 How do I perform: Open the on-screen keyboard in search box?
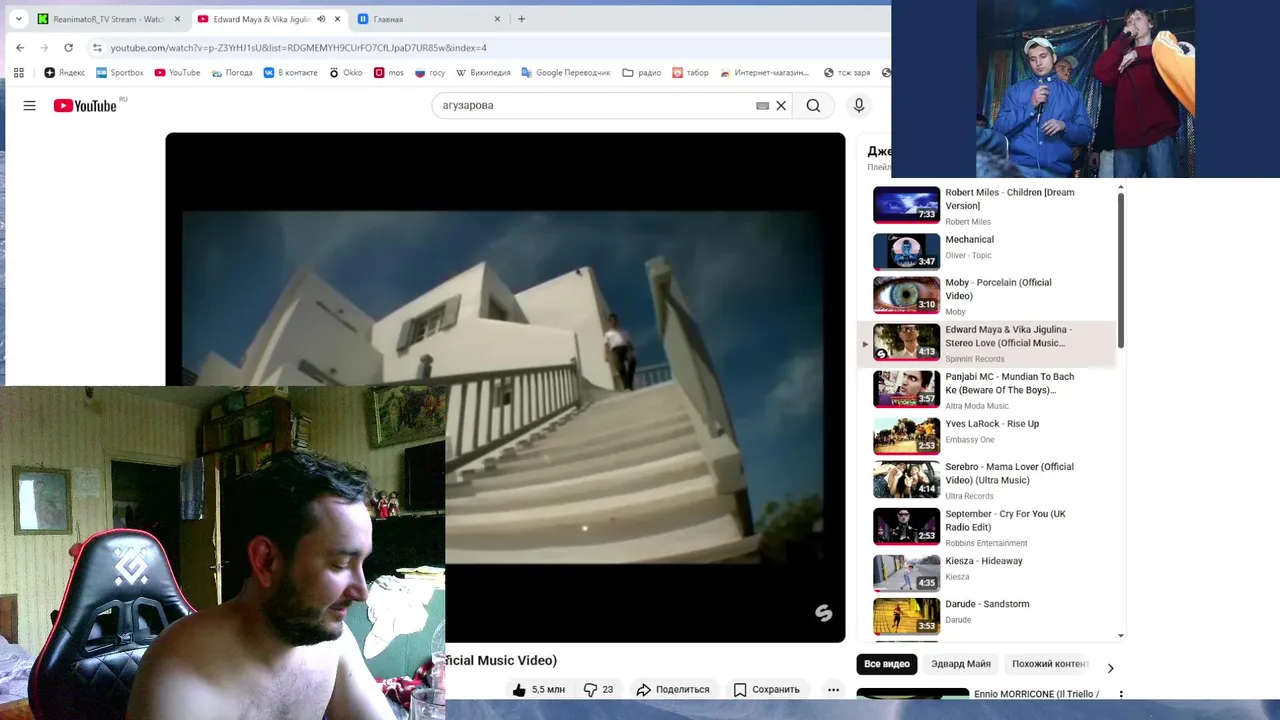coord(762,105)
